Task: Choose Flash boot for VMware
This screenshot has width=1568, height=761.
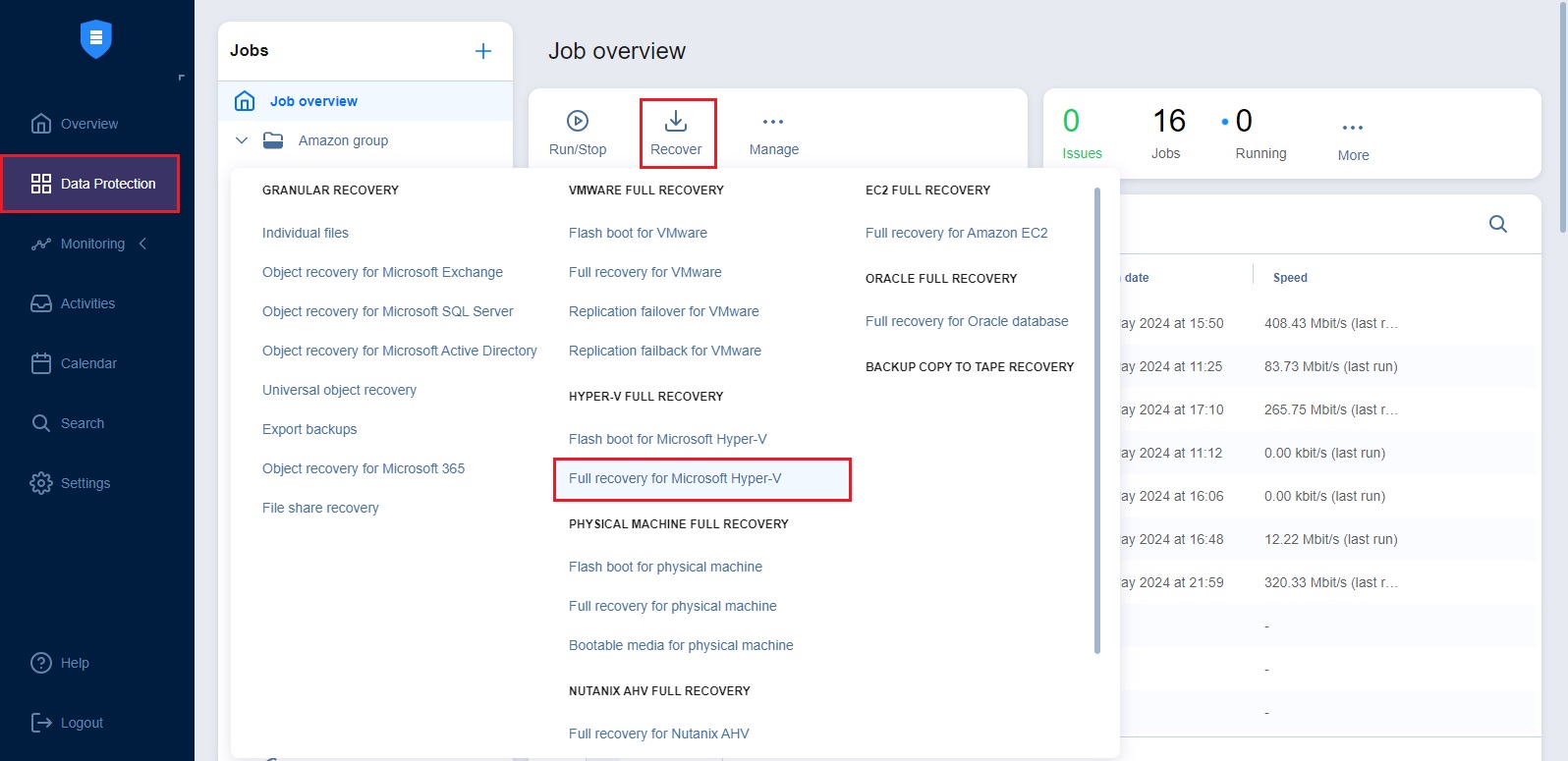Action: [638, 233]
